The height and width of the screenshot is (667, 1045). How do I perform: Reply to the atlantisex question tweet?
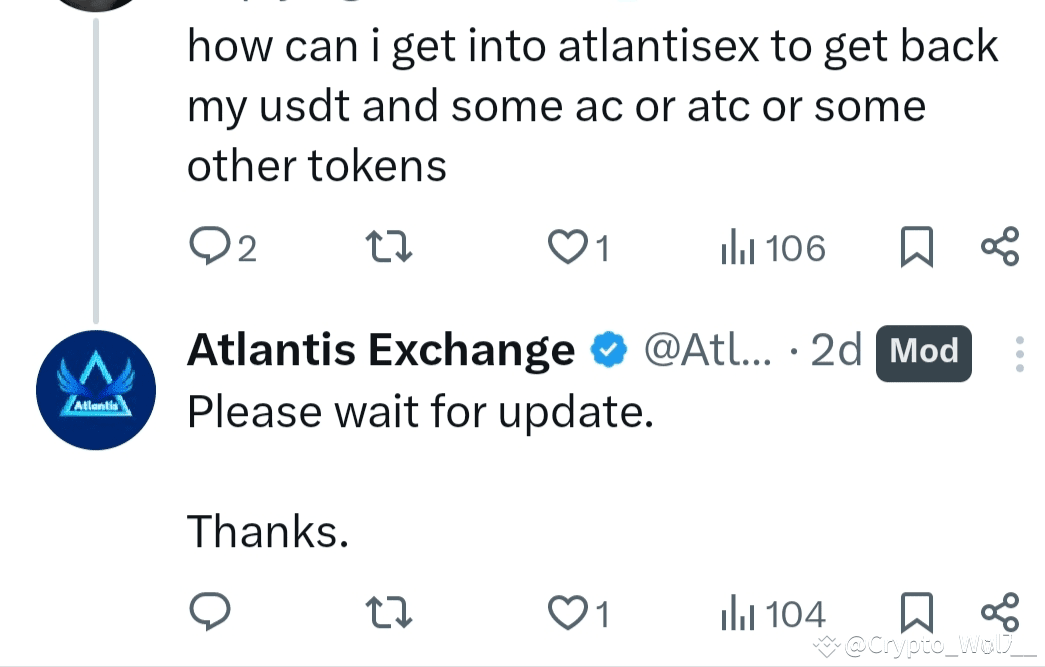[209, 246]
